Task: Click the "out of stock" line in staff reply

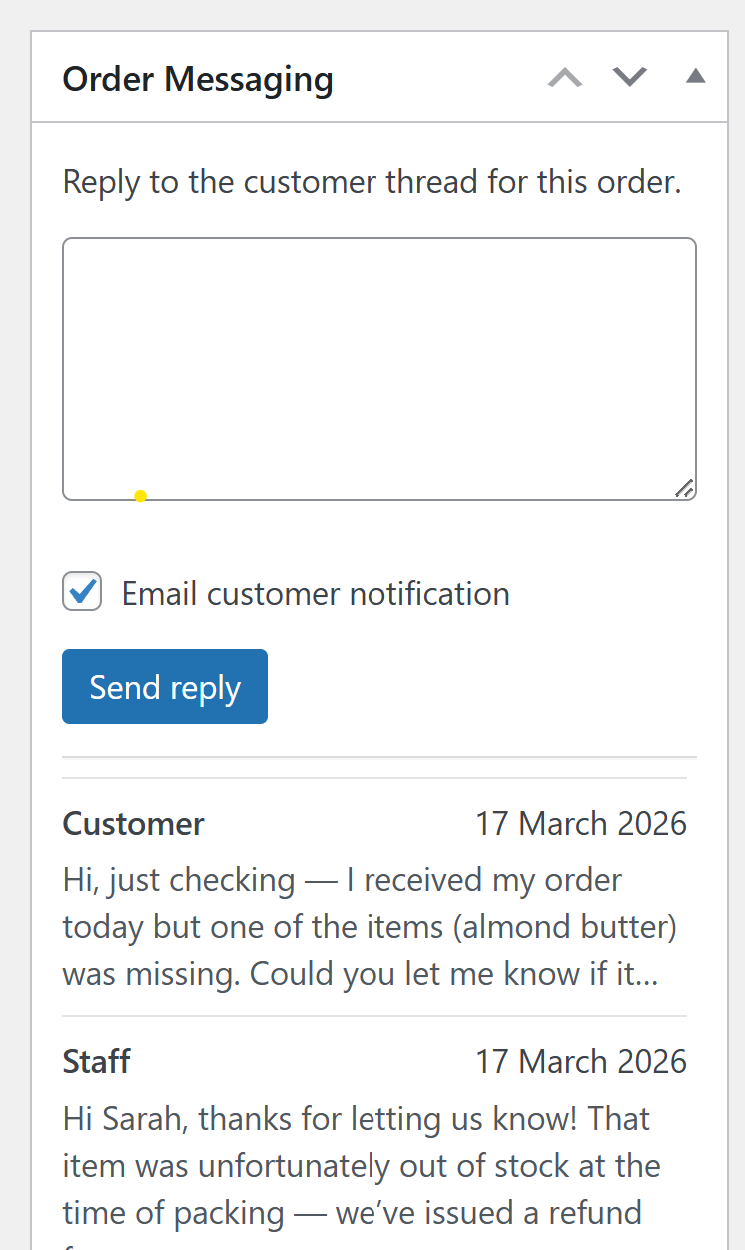Action: [361, 1166]
